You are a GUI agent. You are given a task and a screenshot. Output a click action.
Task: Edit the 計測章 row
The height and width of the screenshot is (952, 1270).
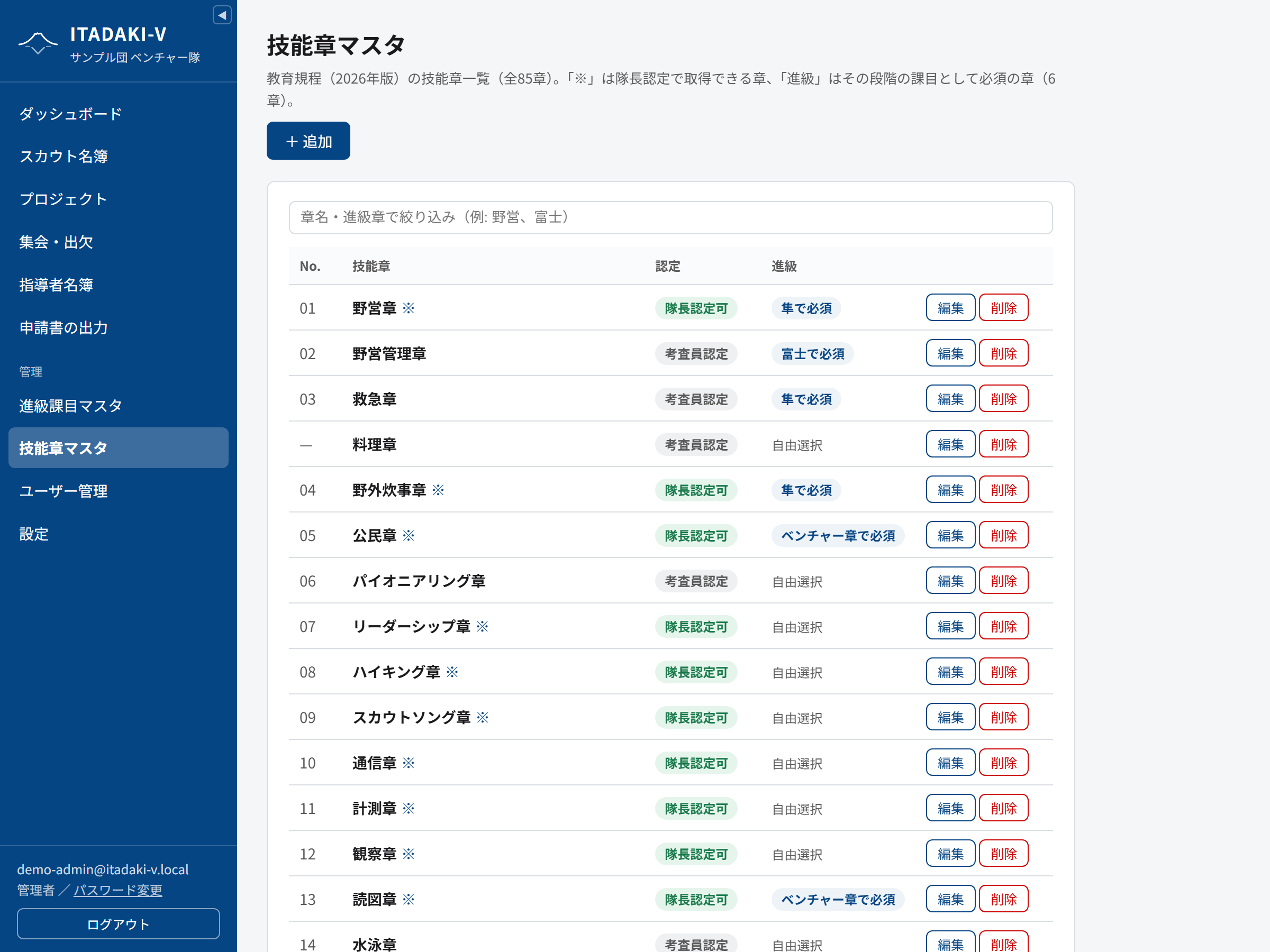pos(950,808)
